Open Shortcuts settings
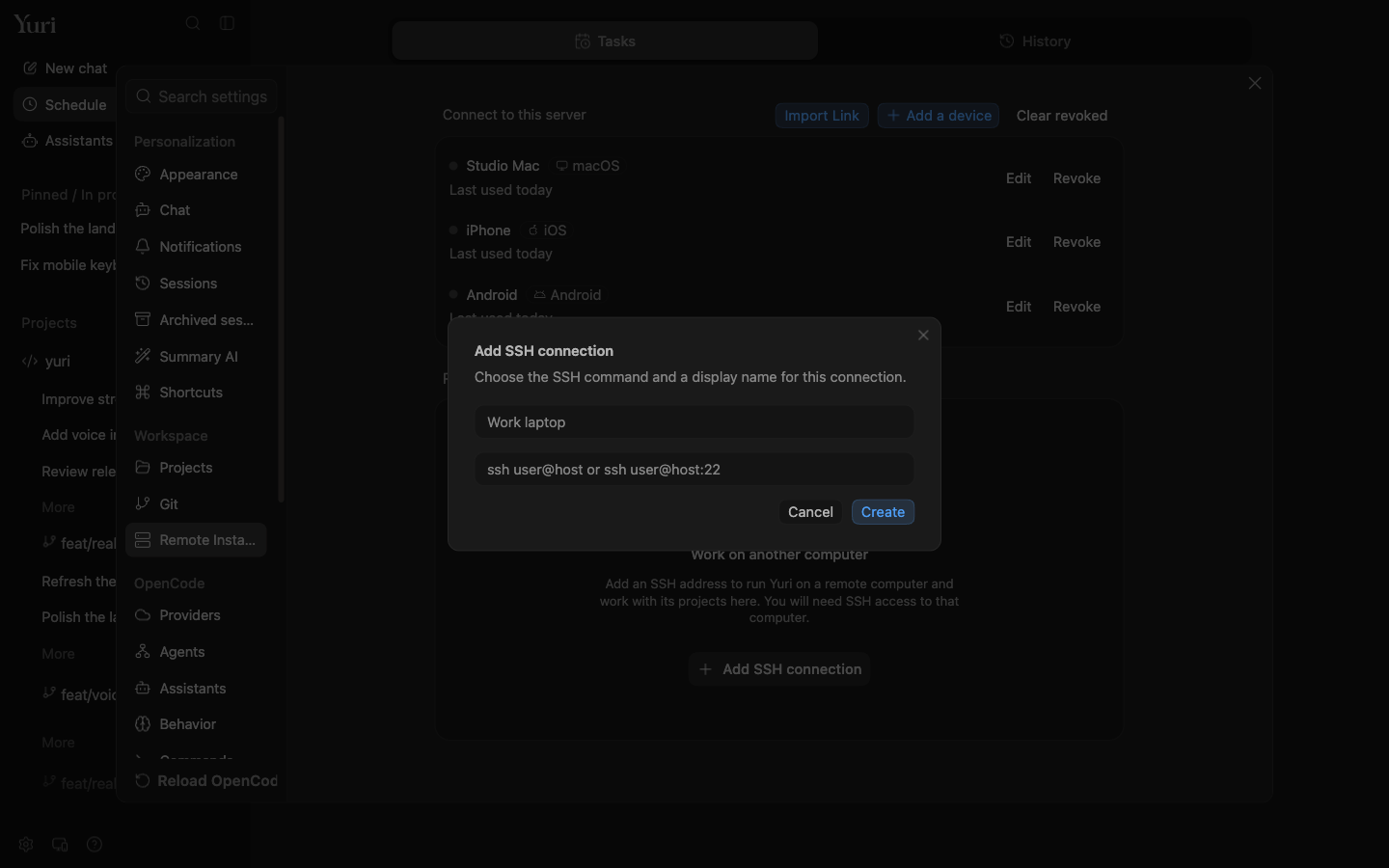The height and width of the screenshot is (868, 1389). coord(196,393)
